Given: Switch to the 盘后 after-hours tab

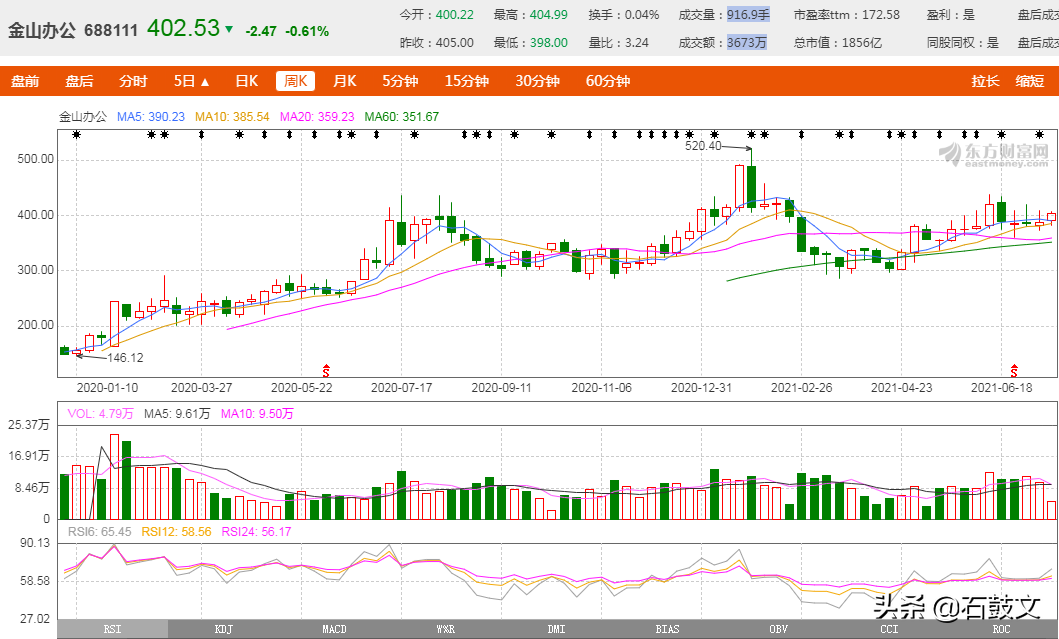Looking at the screenshot, I should tap(79, 81).
